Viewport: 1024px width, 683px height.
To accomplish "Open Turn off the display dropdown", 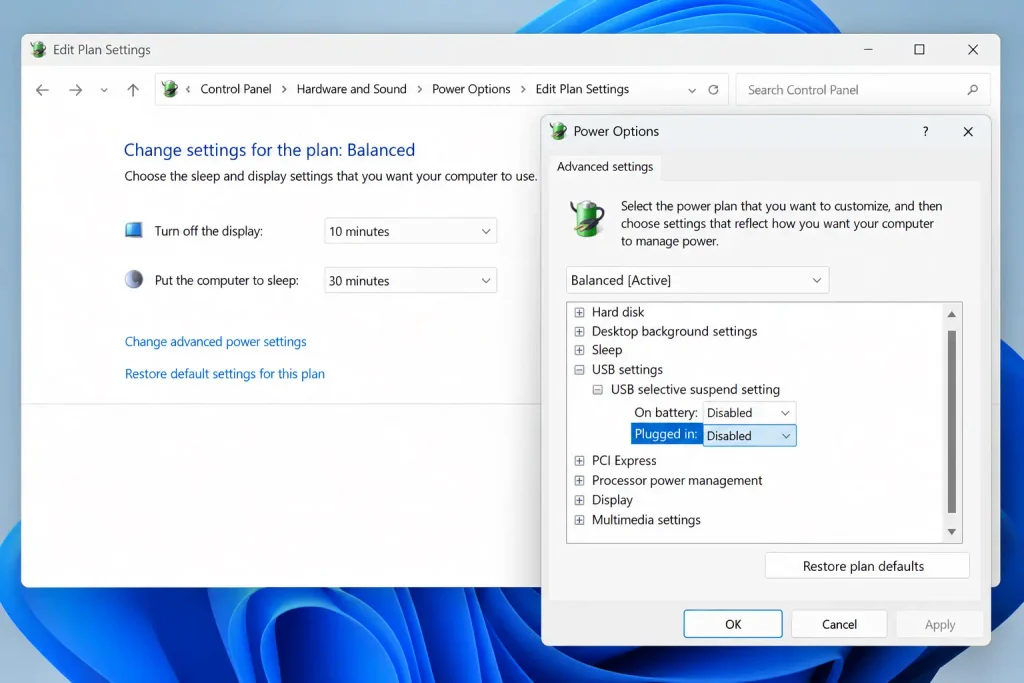I will click(x=410, y=231).
